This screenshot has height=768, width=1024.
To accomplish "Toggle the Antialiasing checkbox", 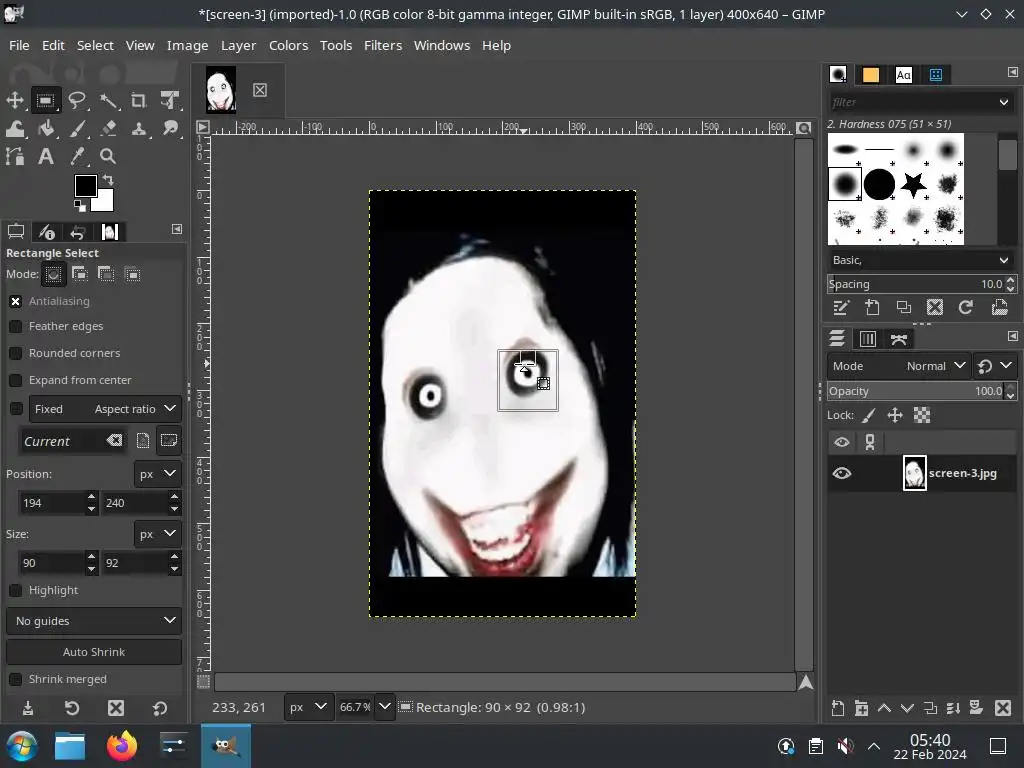I will pos(16,301).
